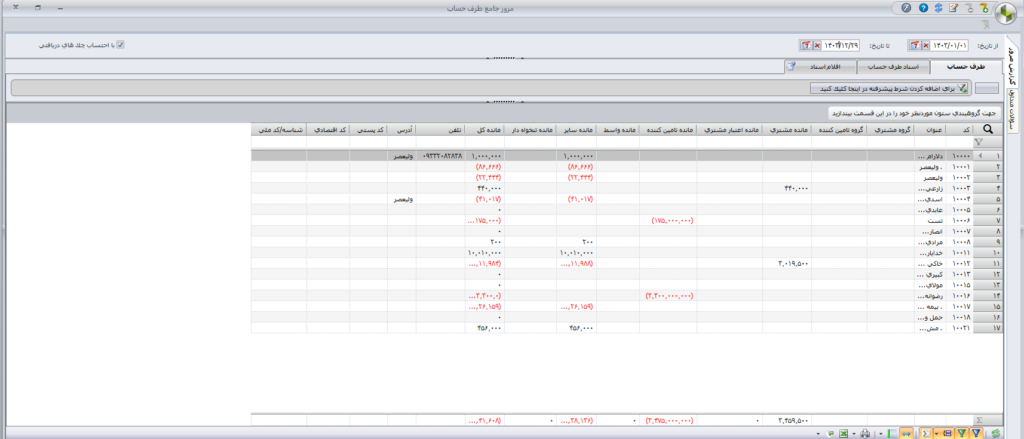Open the از تاریخ calendar picker
1024x439 pixels.
coord(914,45)
